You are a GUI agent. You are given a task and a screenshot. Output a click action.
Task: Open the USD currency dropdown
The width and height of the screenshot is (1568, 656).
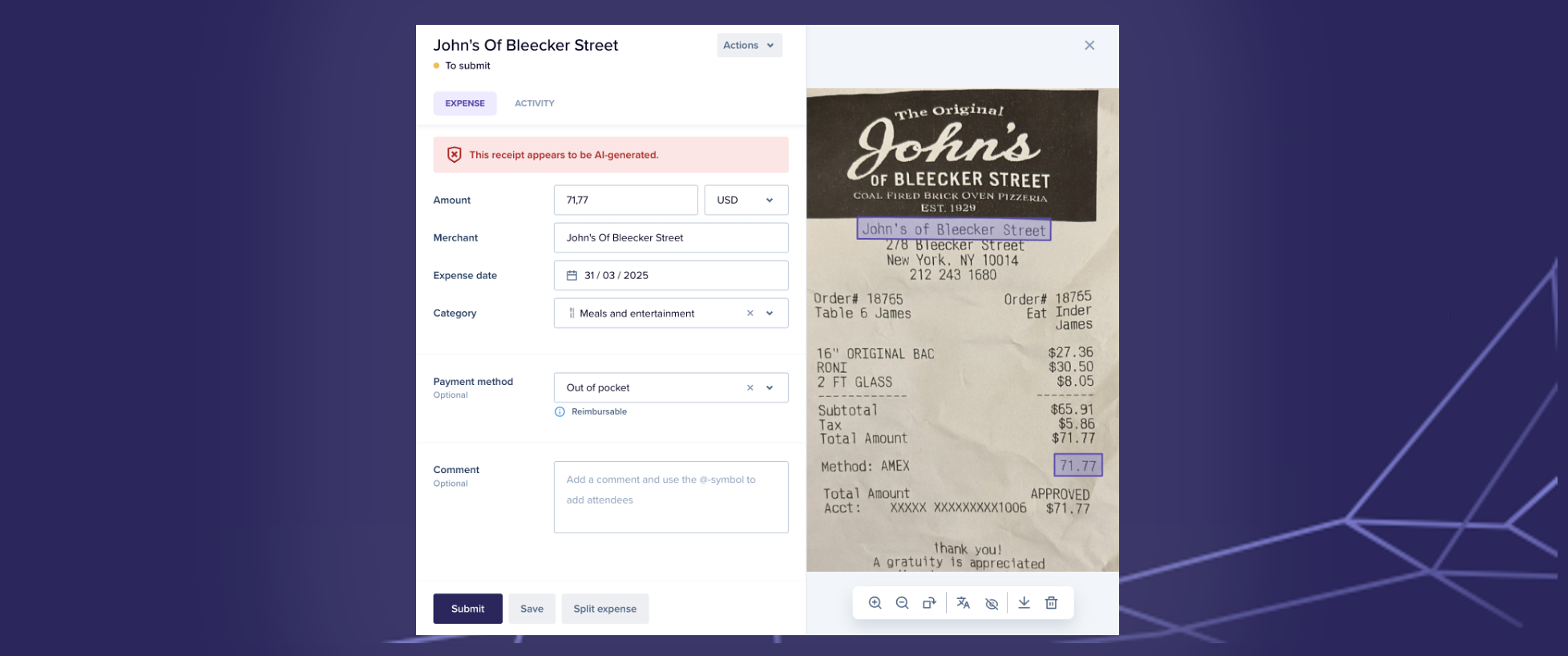746,200
